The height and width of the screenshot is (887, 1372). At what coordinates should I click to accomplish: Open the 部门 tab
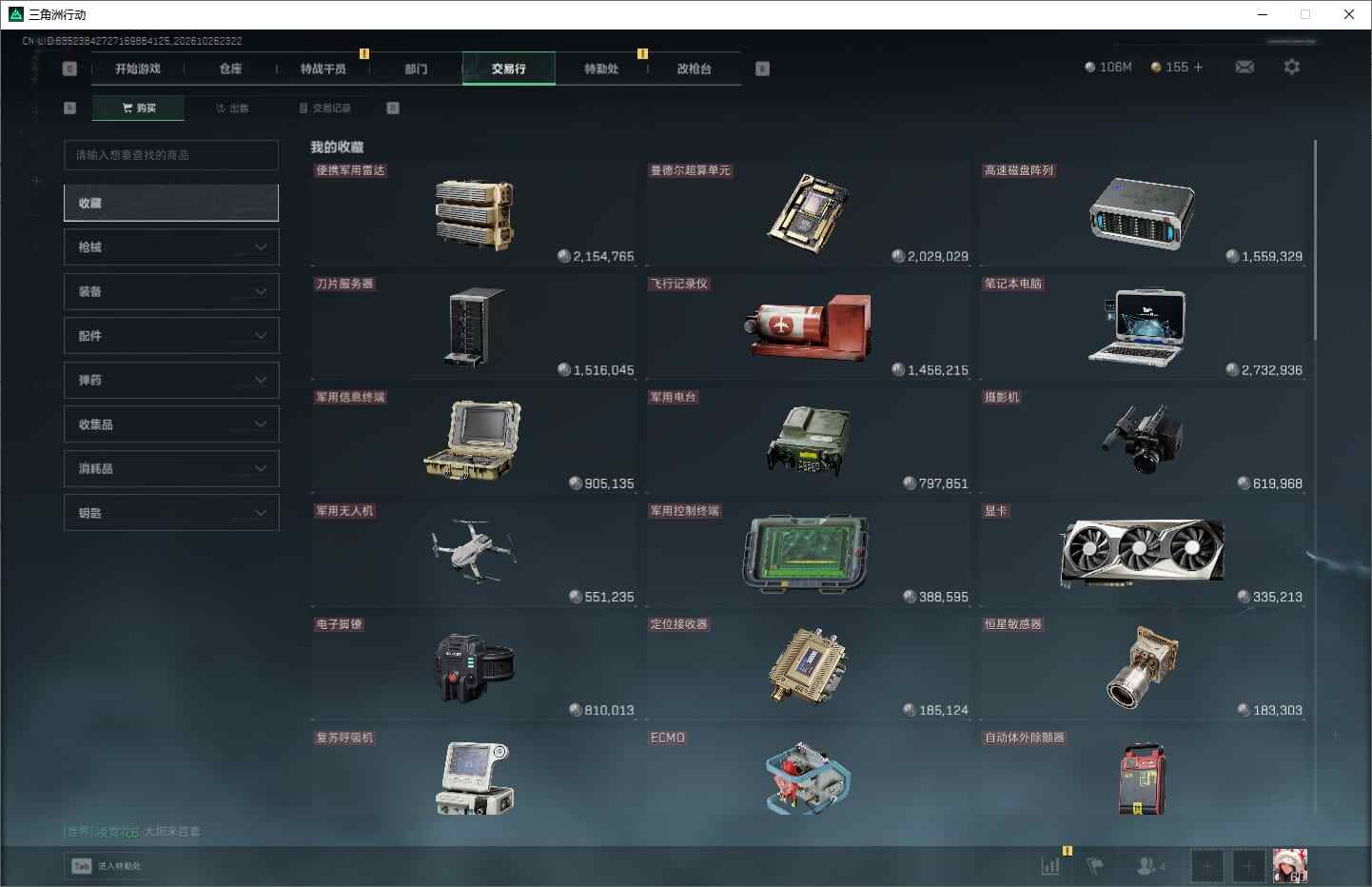pyautogui.click(x=416, y=69)
